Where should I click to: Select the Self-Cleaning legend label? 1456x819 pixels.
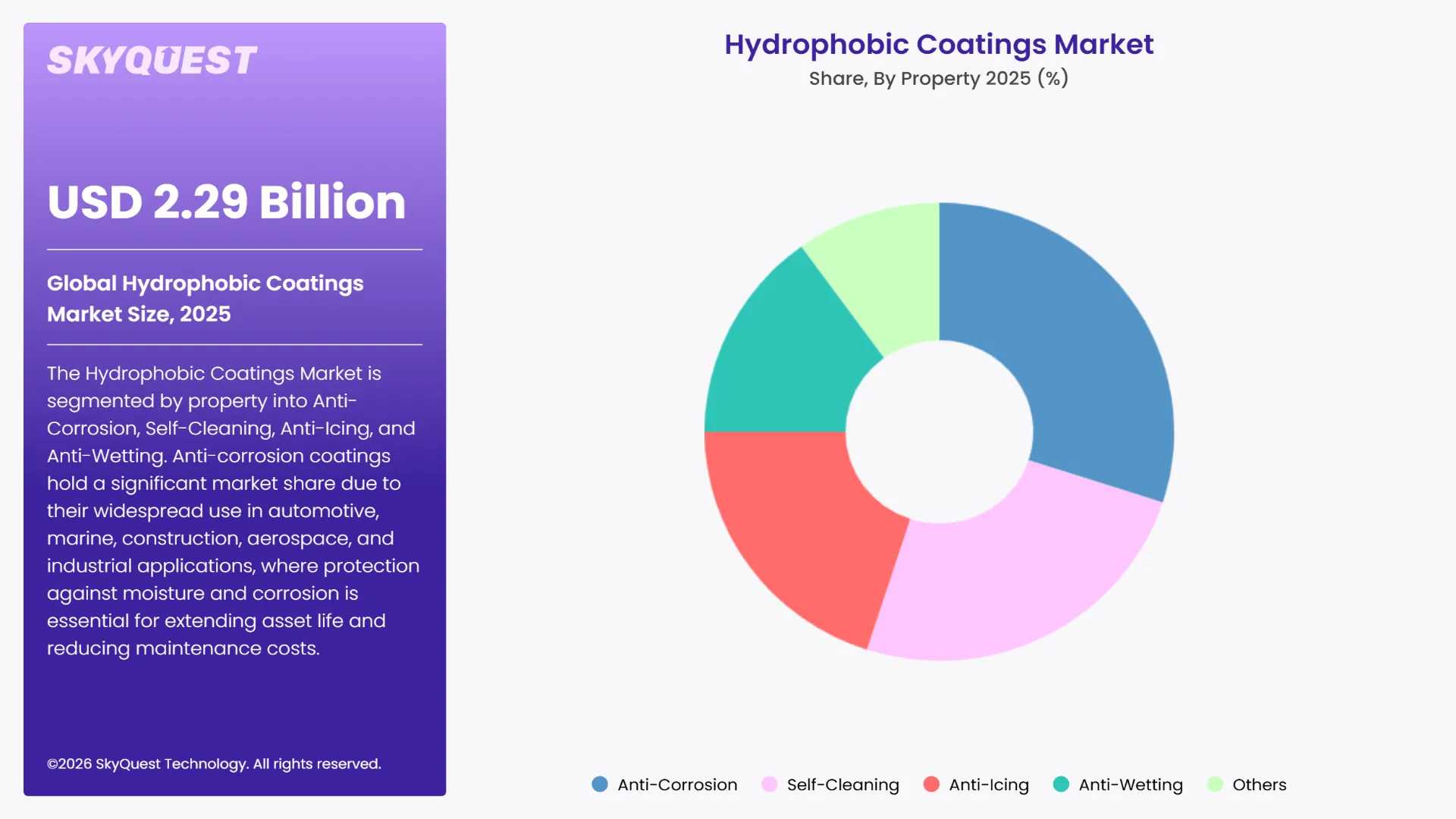pyautogui.click(x=843, y=785)
